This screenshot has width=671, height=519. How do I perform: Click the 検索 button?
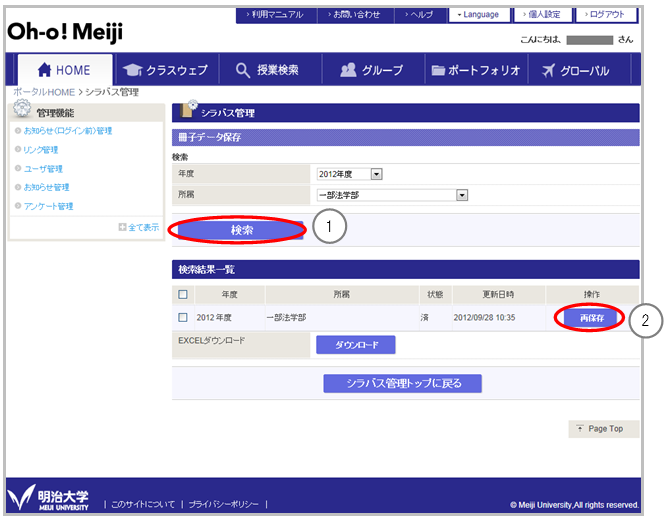point(241,230)
